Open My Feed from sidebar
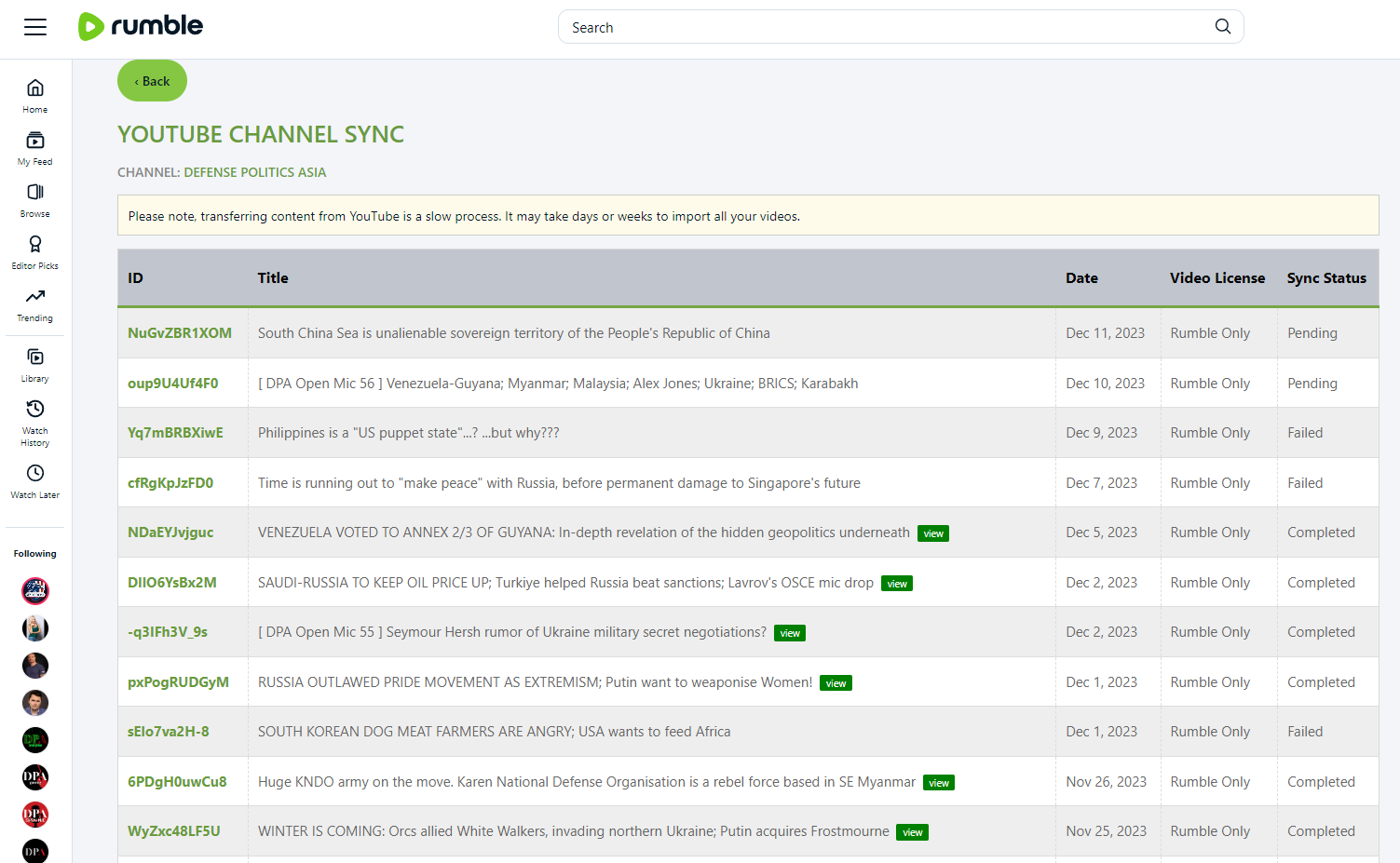 click(x=35, y=148)
